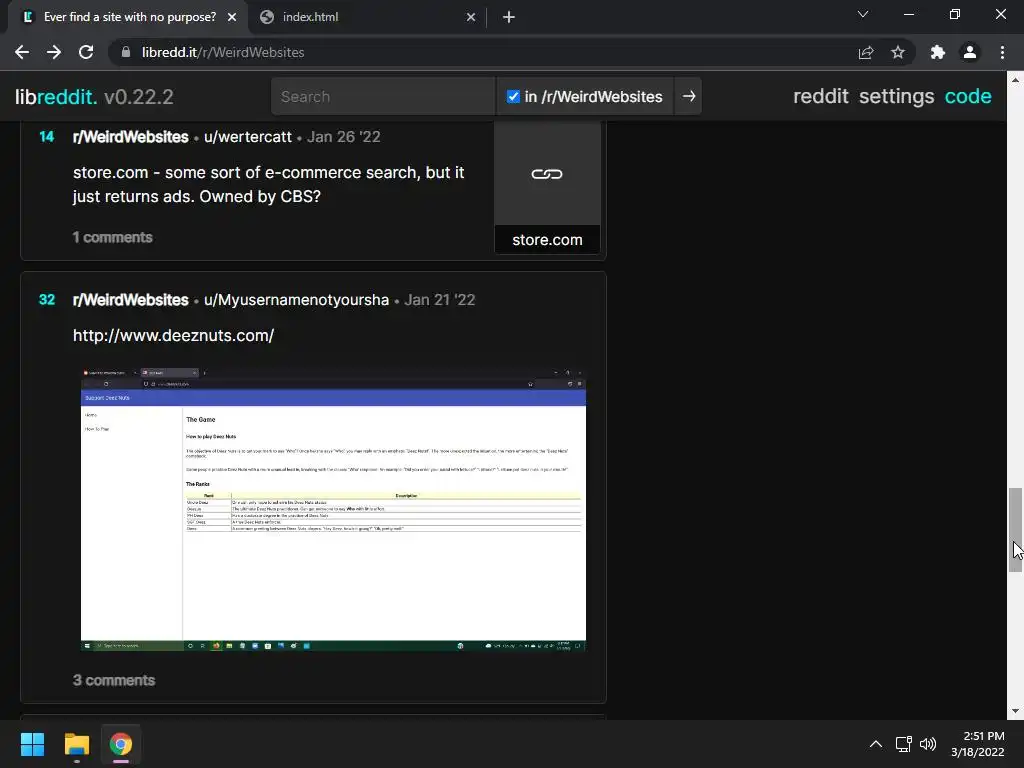Viewport: 1024px width, 768px height.
Task: Click the scrollbar up arrow
Action: click(1015, 80)
